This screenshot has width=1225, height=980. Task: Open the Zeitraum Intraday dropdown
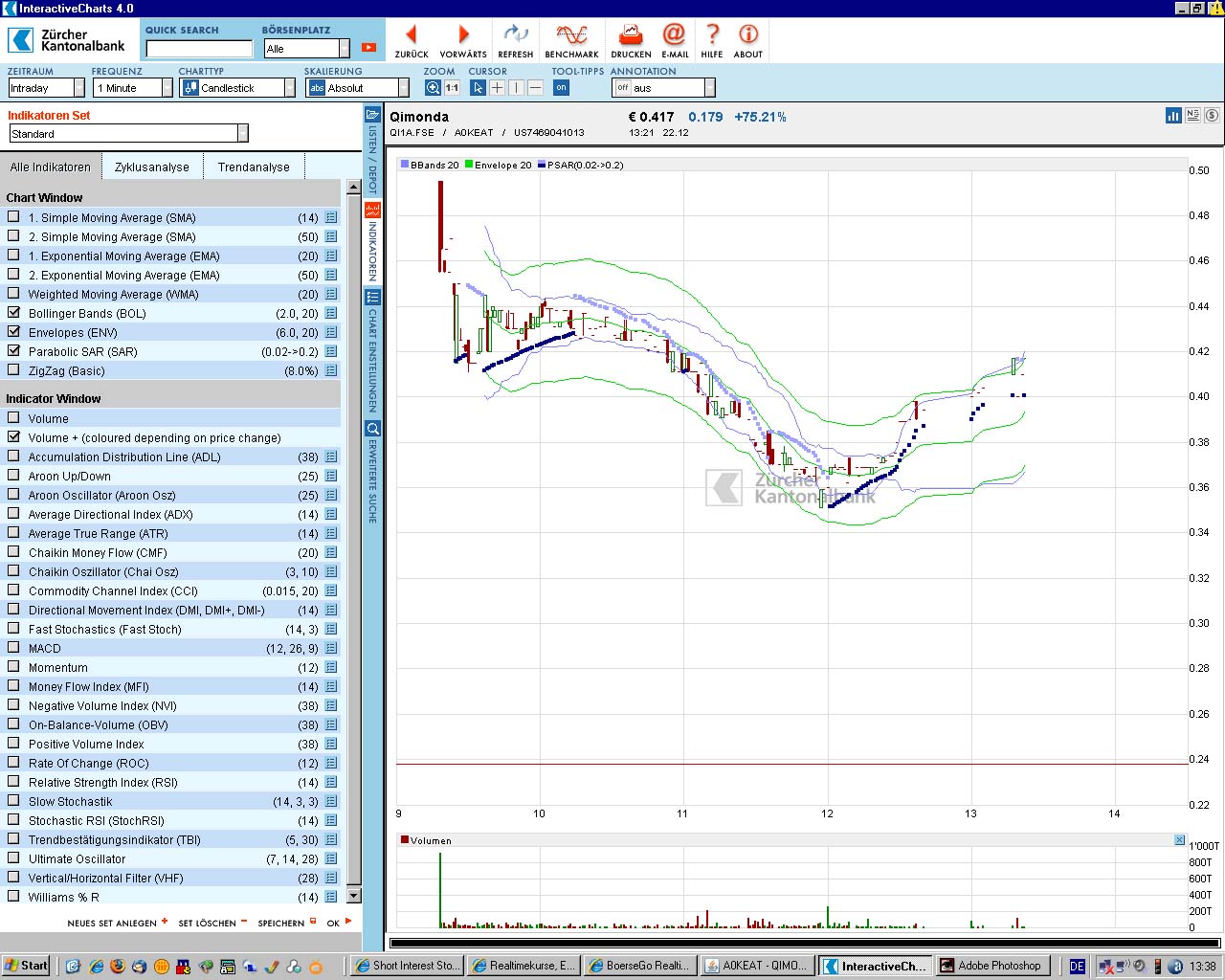(x=78, y=88)
